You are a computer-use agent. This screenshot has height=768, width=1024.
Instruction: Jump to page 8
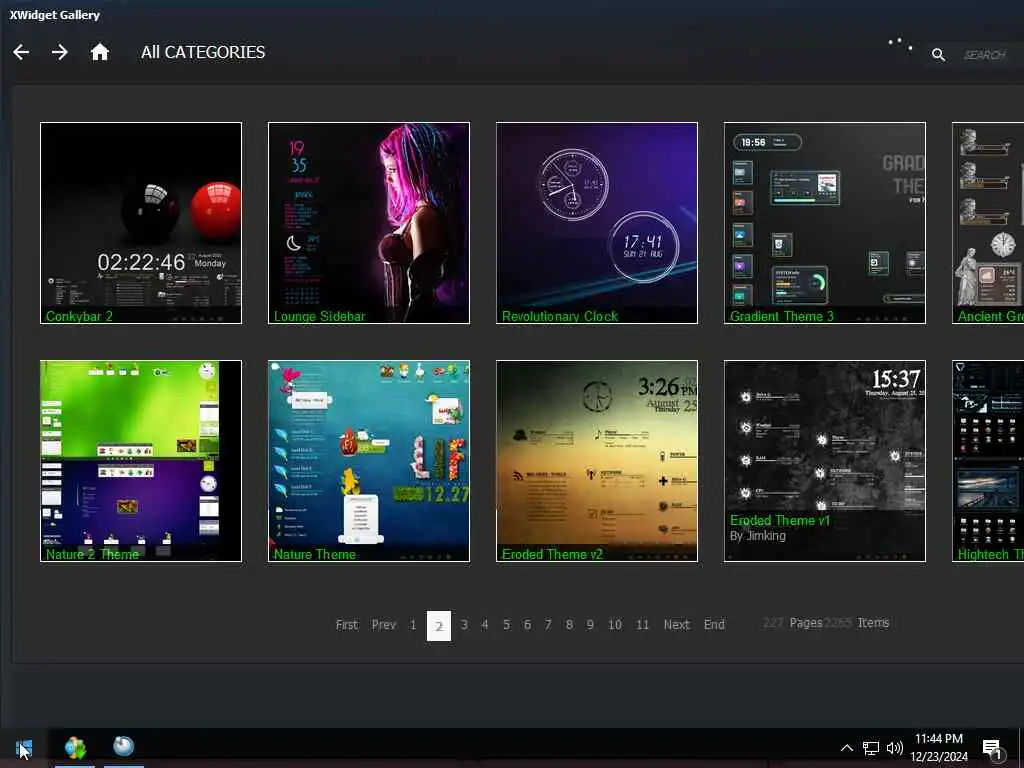[x=569, y=625]
